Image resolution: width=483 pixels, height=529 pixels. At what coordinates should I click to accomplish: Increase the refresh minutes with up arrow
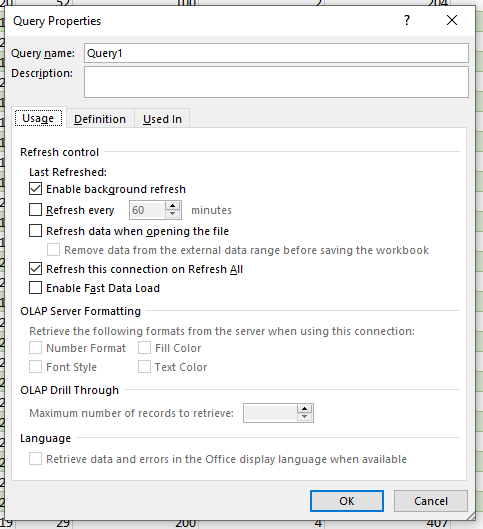pyautogui.click(x=173, y=206)
